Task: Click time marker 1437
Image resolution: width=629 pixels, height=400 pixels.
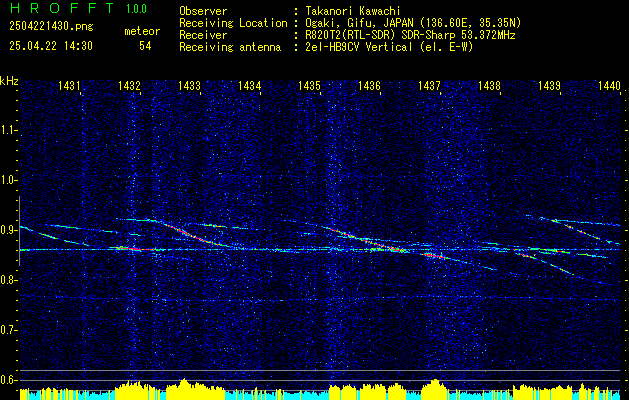Action: click(x=430, y=85)
